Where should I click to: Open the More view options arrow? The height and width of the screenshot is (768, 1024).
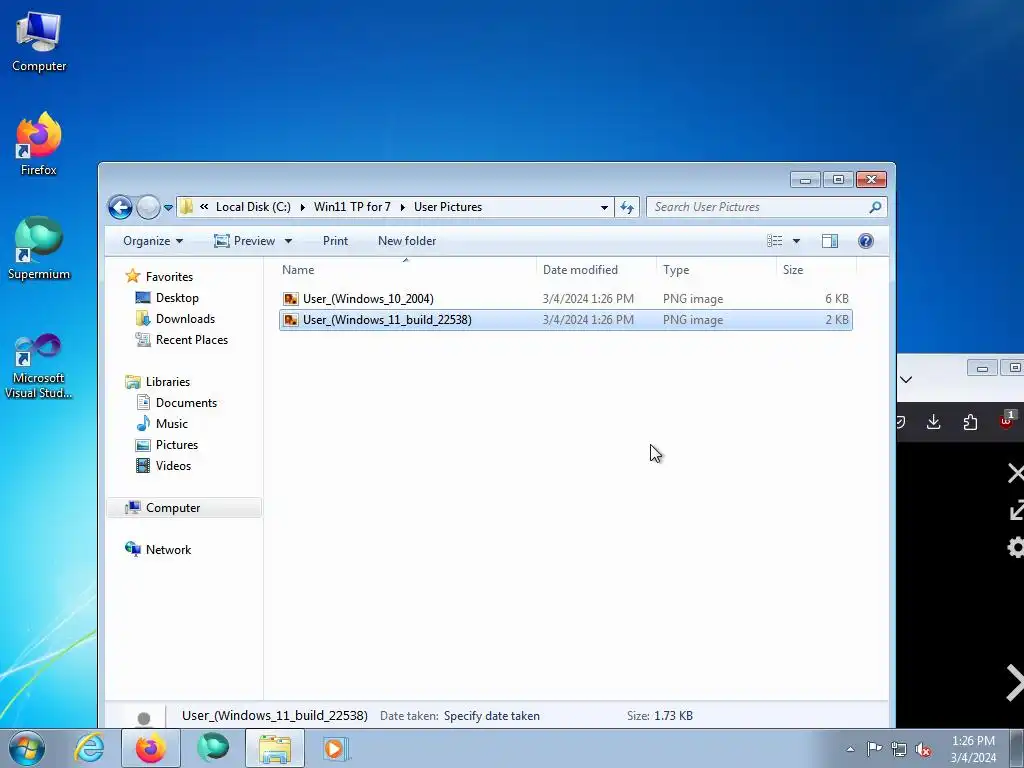796,241
